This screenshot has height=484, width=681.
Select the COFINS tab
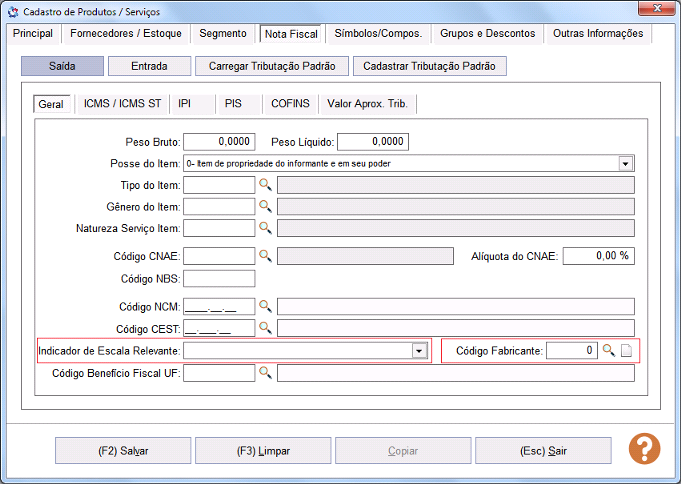tap(290, 104)
